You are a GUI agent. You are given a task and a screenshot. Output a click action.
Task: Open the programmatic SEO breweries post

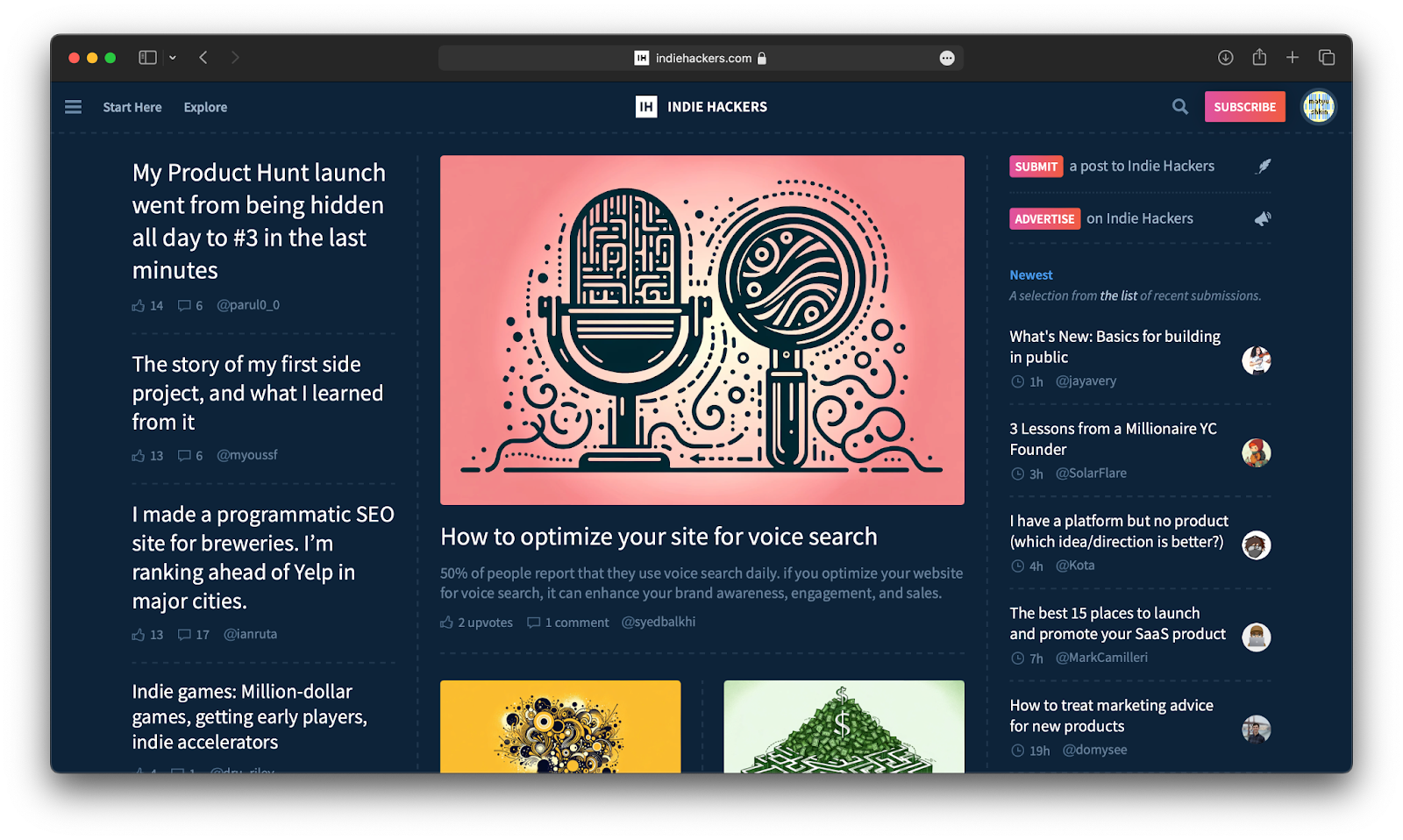(x=263, y=558)
